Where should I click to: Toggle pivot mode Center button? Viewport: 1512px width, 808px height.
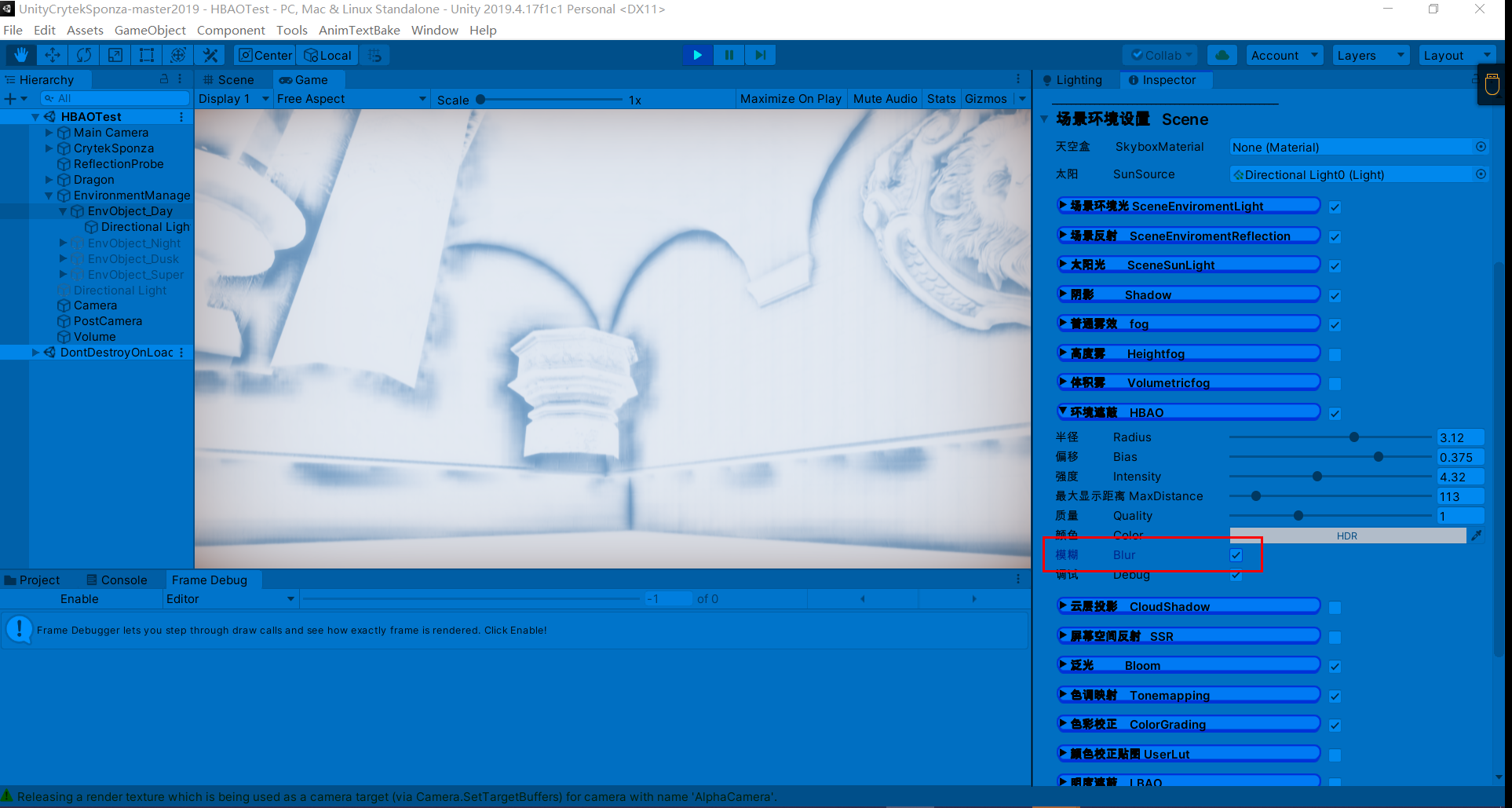coord(265,55)
